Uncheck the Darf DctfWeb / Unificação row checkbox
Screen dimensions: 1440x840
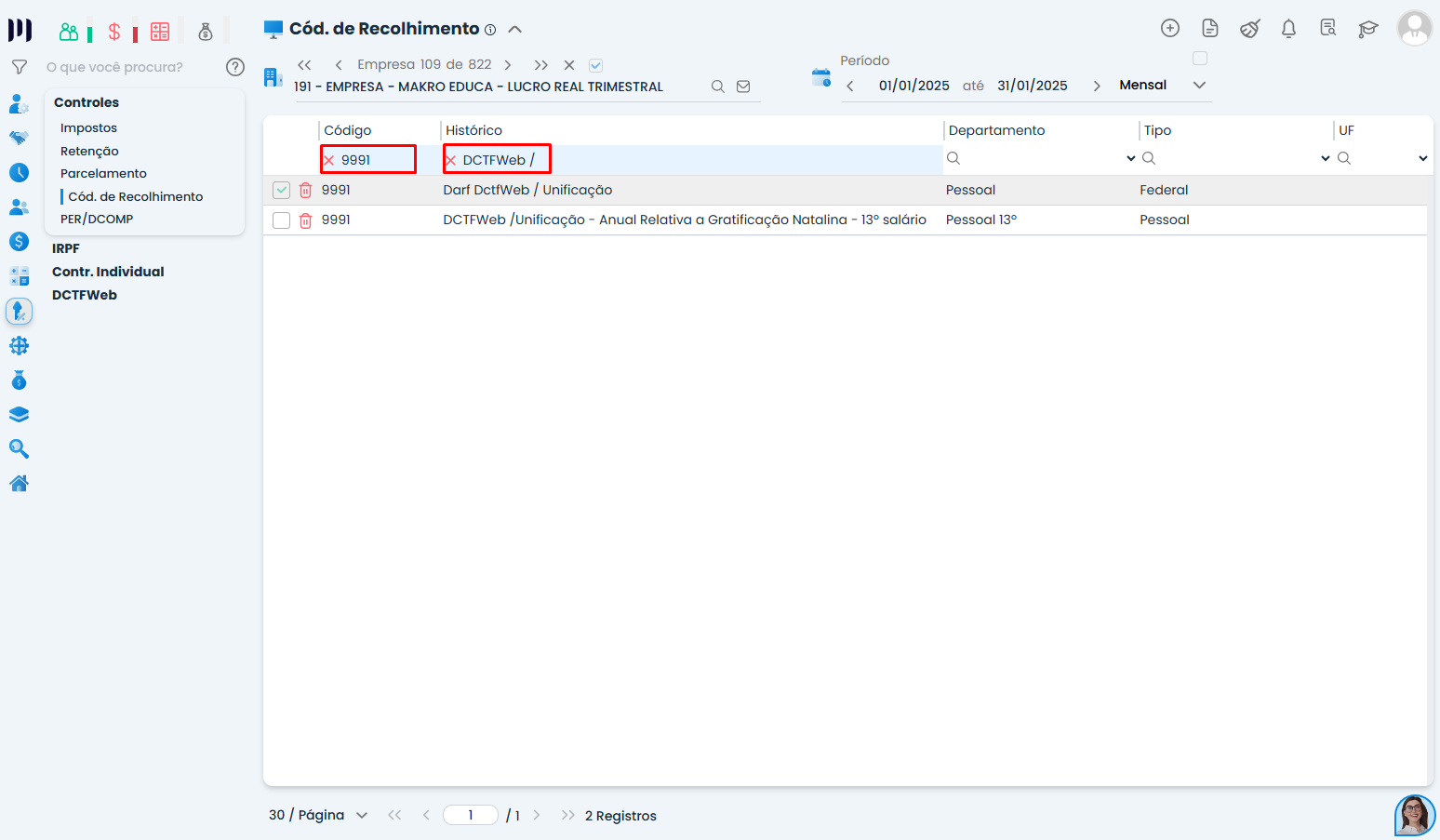click(281, 191)
